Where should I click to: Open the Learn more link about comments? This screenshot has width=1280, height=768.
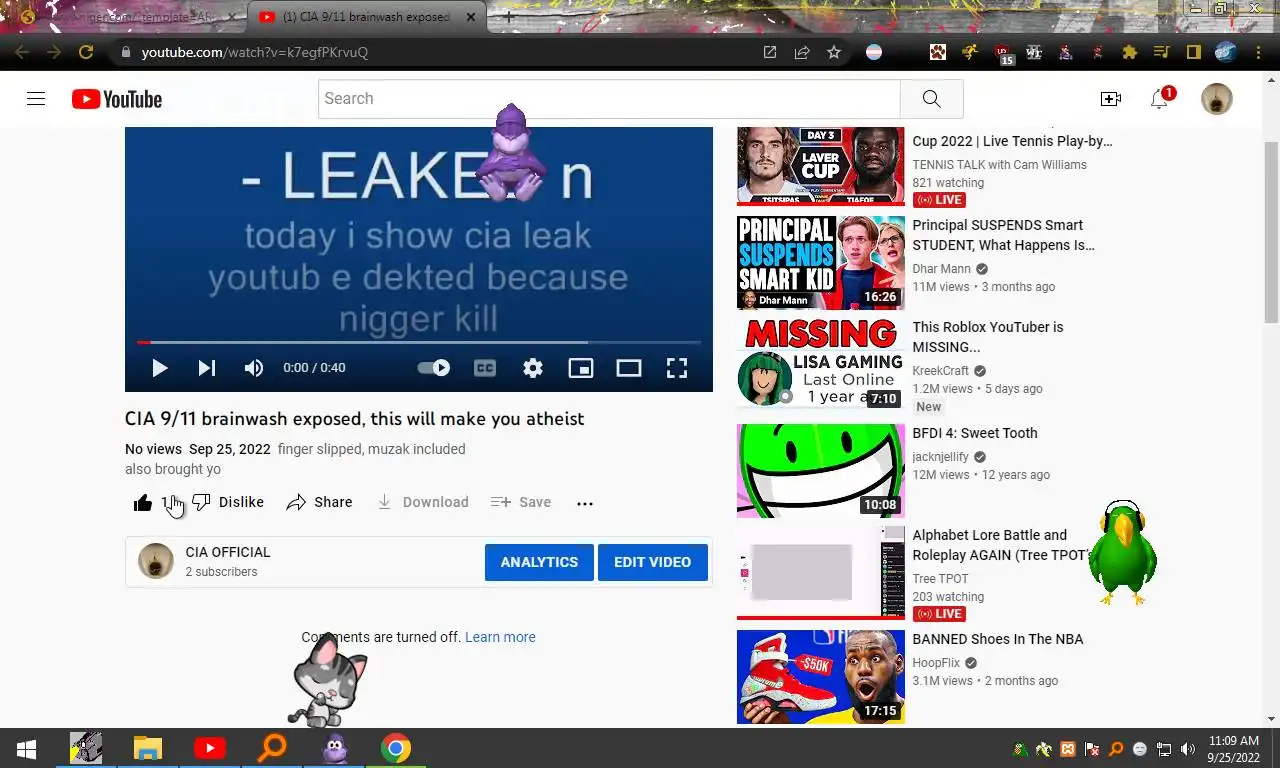pos(500,637)
